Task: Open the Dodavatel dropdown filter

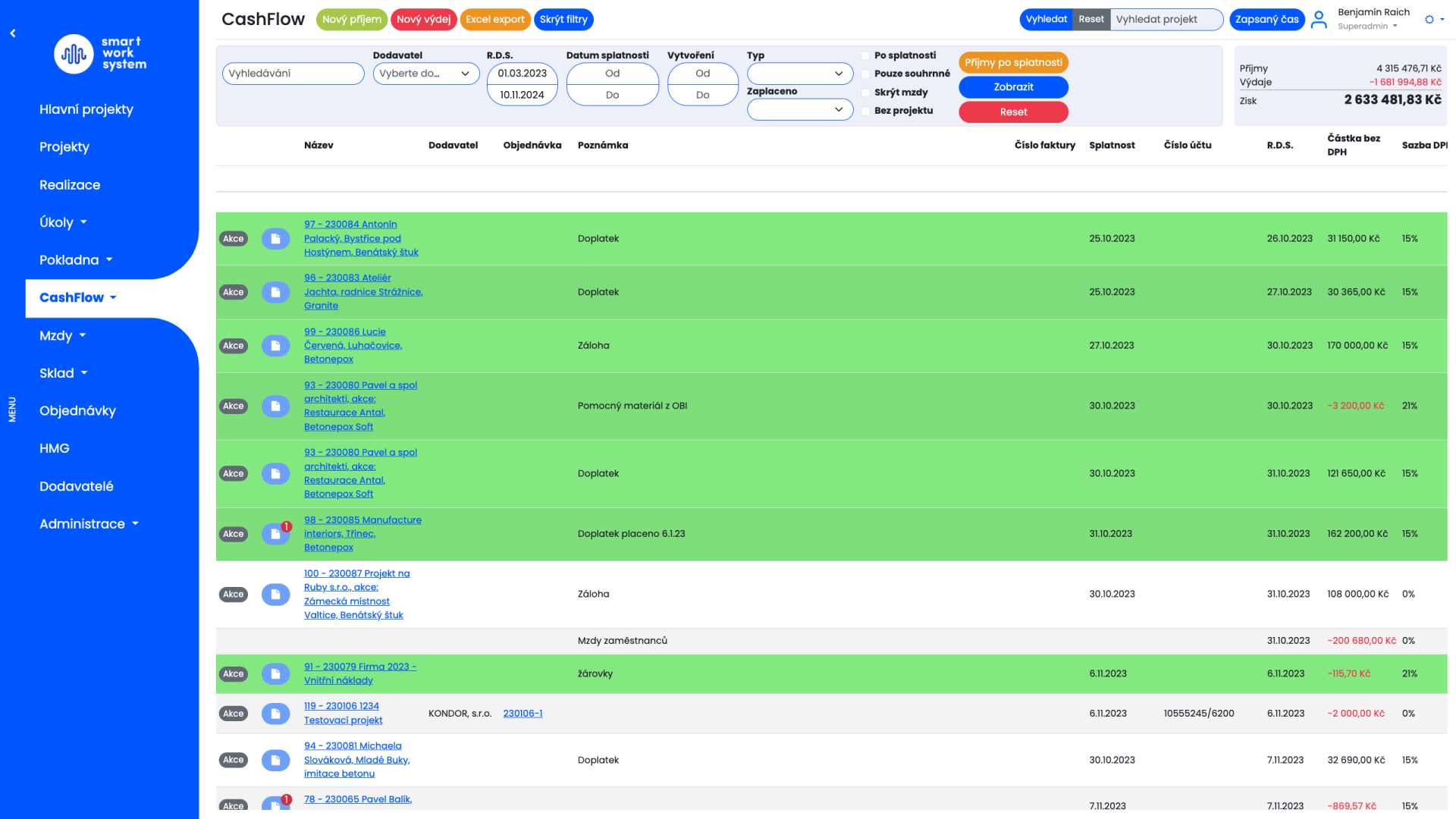Action: 425,74
